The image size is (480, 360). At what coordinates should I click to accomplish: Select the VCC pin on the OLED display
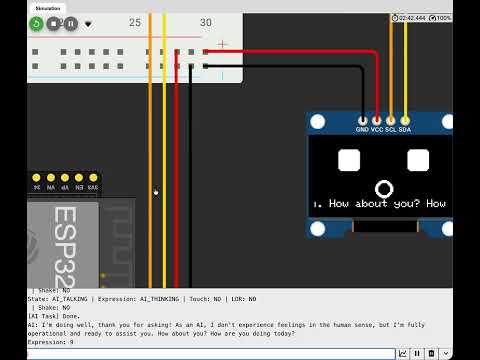pyautogui.click(x=377, y=120)
